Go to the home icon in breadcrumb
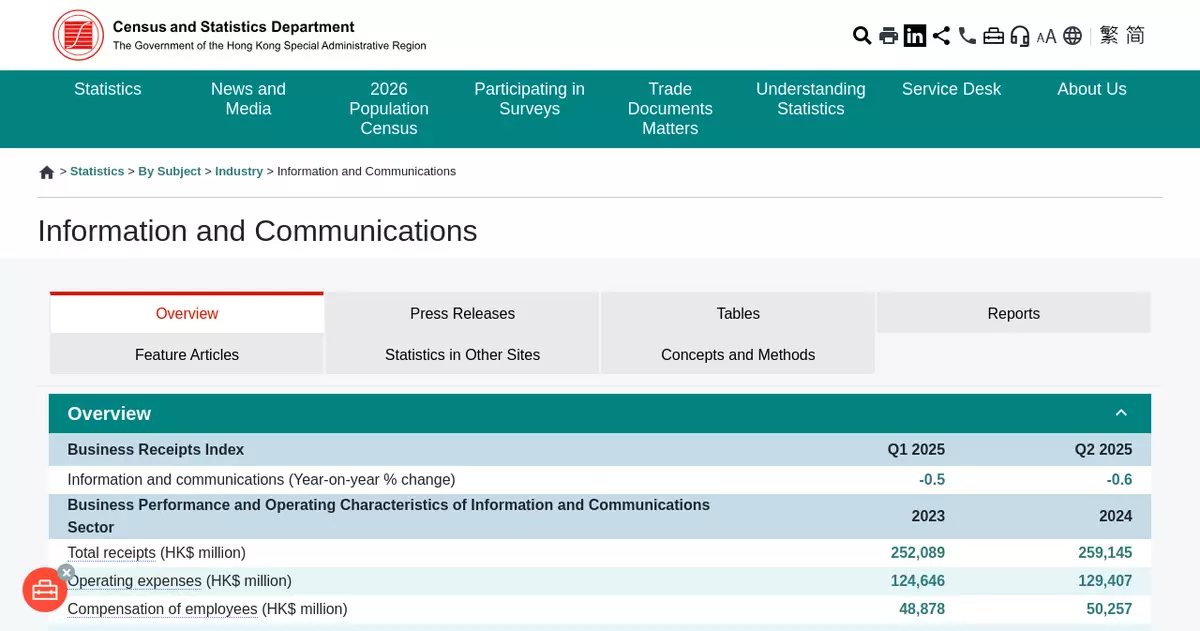Screen dimensions: 1200x631 [47, 172]
